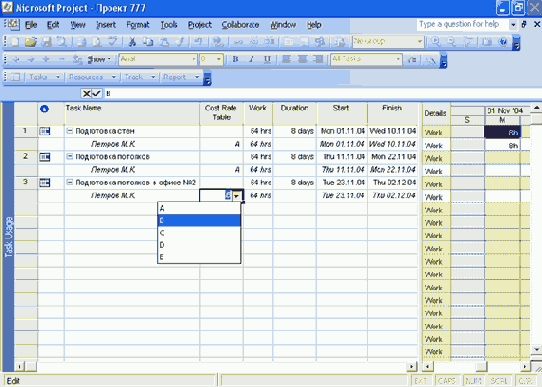The width and height of the screenshot is (542, 387).
Task: Click the Duration column header
Action: tap(294, 113)
